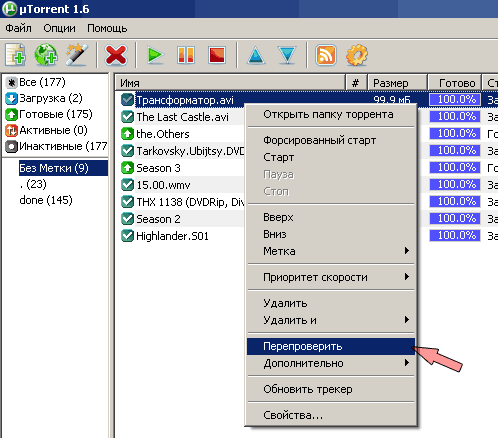This screenshot has height=438, width=498.
Task: Select the 15.00.wmv torrent
Action: [x=163, y=185]
